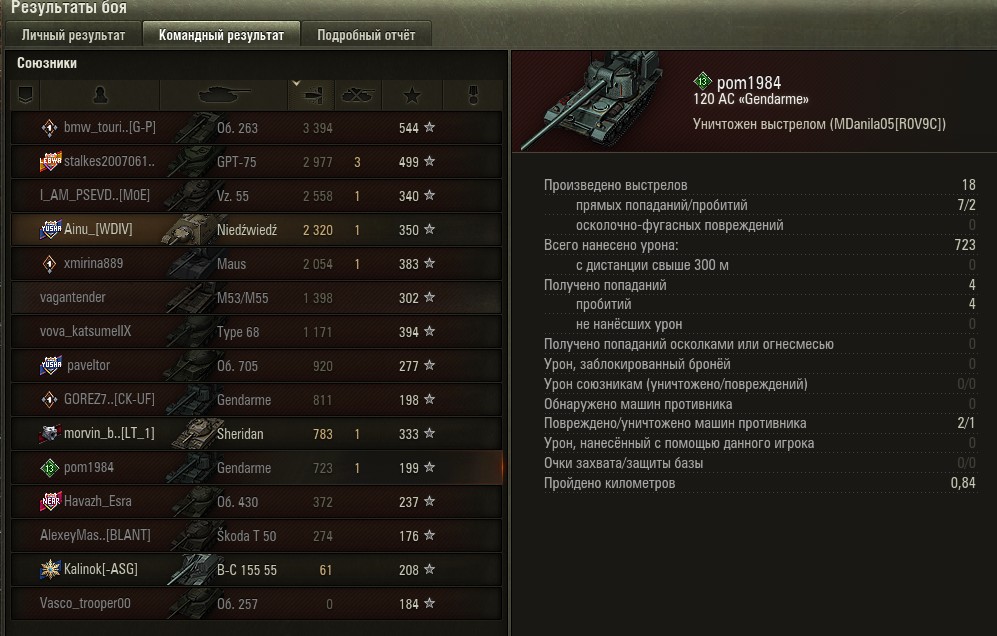
Task: Select Командный результат tab
Action: click(x=221, y=35)
